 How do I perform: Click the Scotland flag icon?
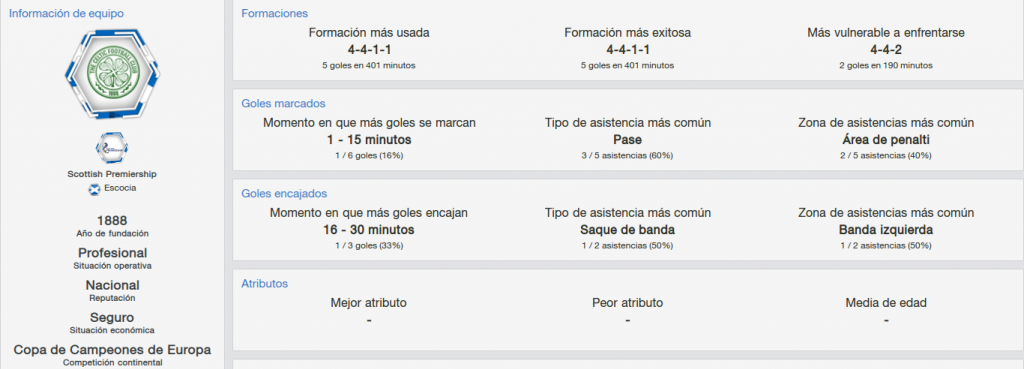(94, 189)
